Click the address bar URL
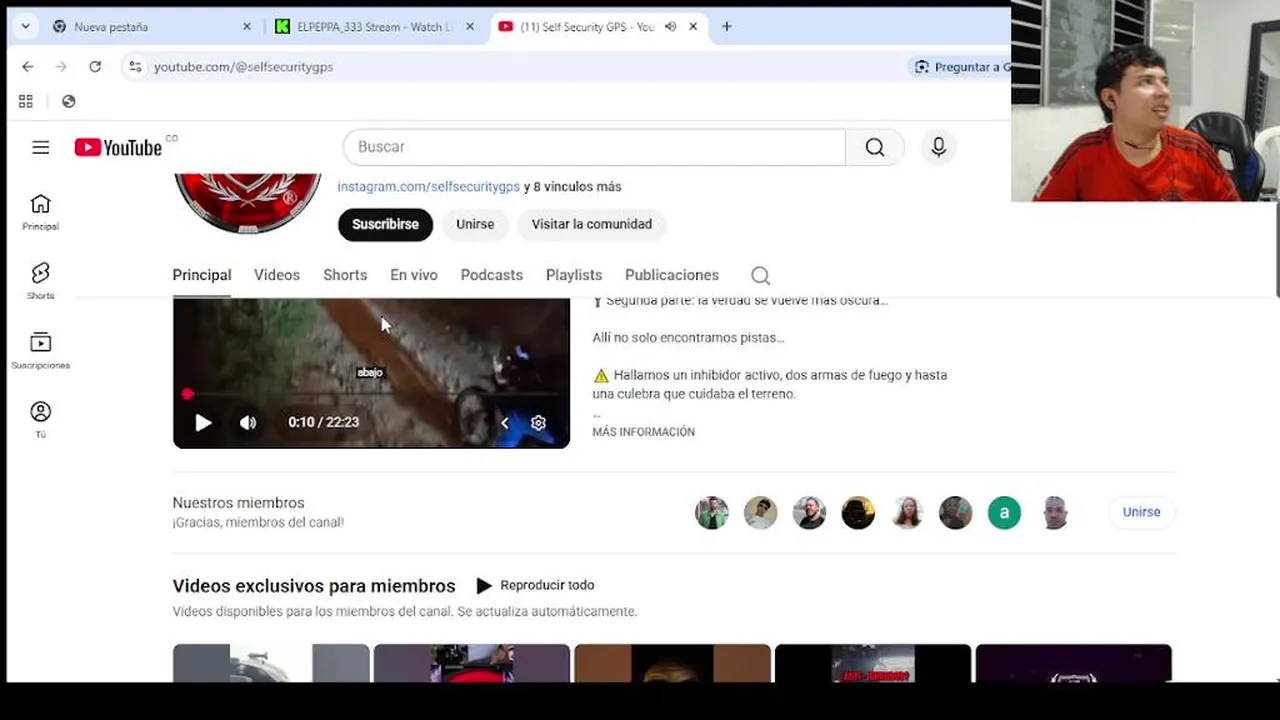 pyautogui.click(x=243, y=66)
